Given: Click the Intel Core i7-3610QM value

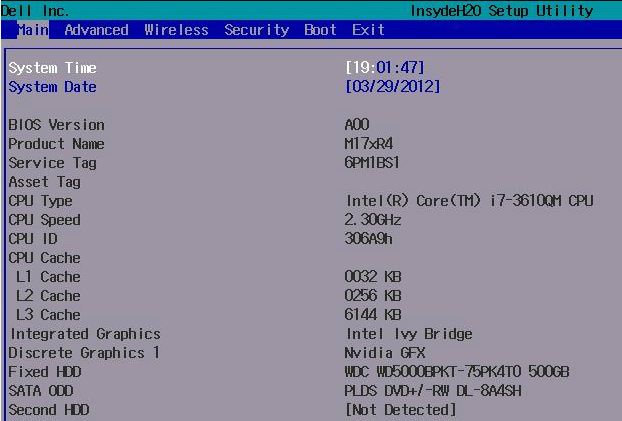Looking at the screenshot, I should 470,201.
